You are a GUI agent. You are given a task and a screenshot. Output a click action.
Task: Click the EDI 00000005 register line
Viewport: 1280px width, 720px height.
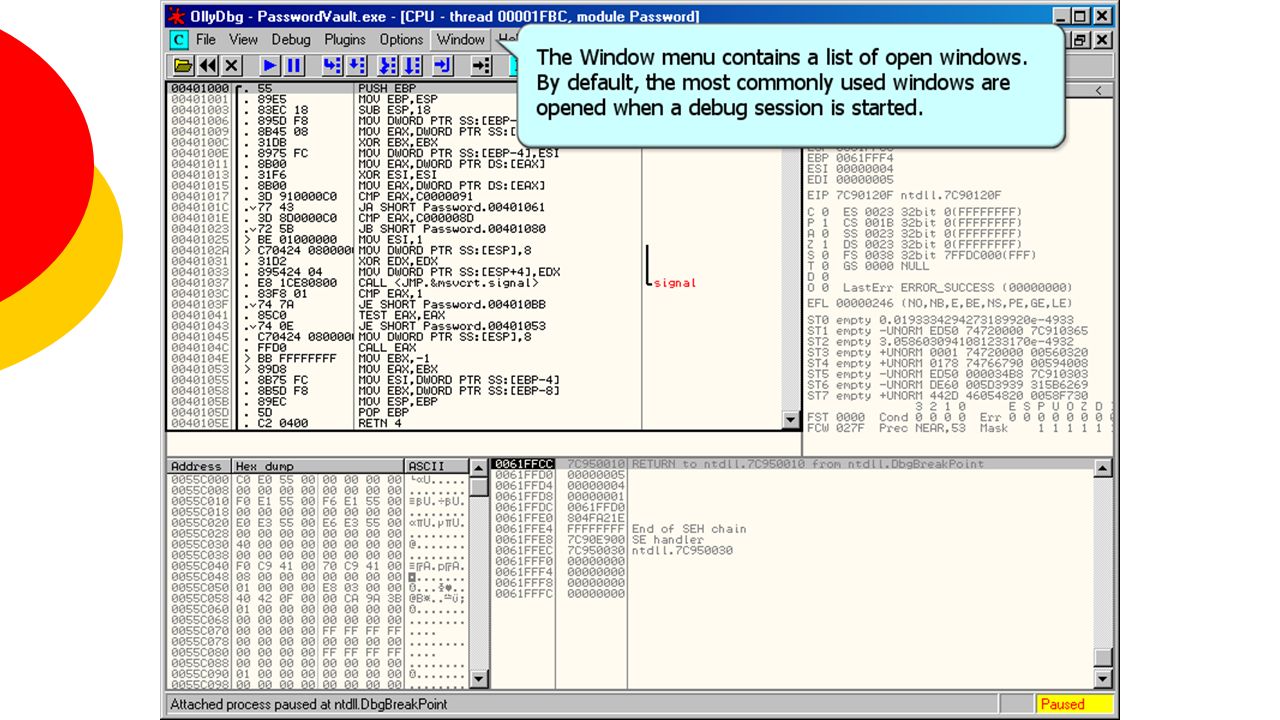tap(851, 180)
